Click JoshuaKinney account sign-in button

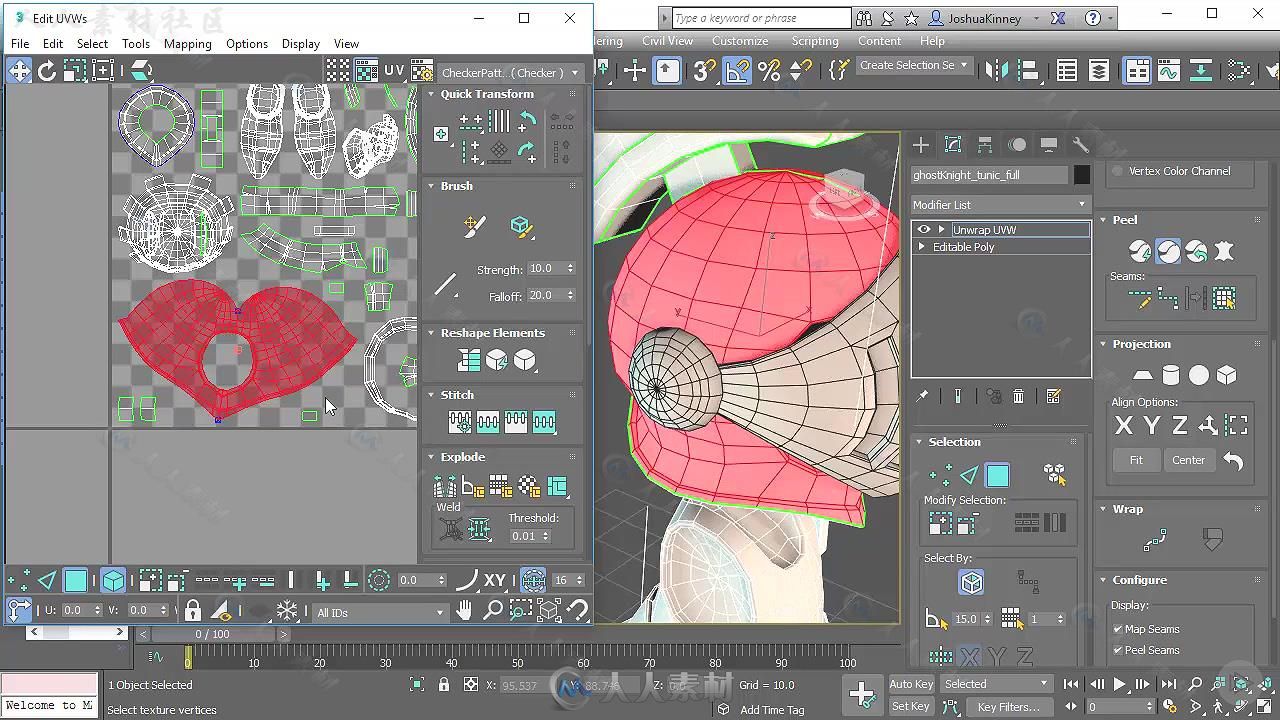pyautogui.click(x=986, y=18)
